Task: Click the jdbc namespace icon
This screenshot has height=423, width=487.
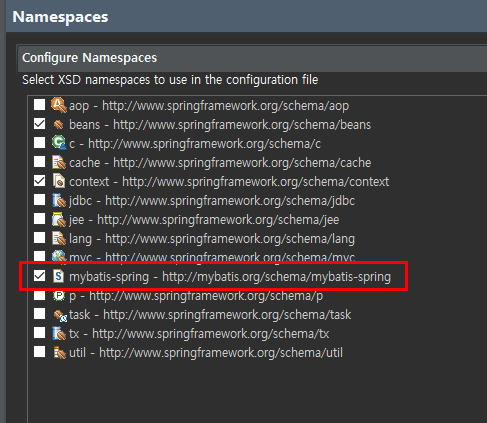Action: (x=59, y=200)
